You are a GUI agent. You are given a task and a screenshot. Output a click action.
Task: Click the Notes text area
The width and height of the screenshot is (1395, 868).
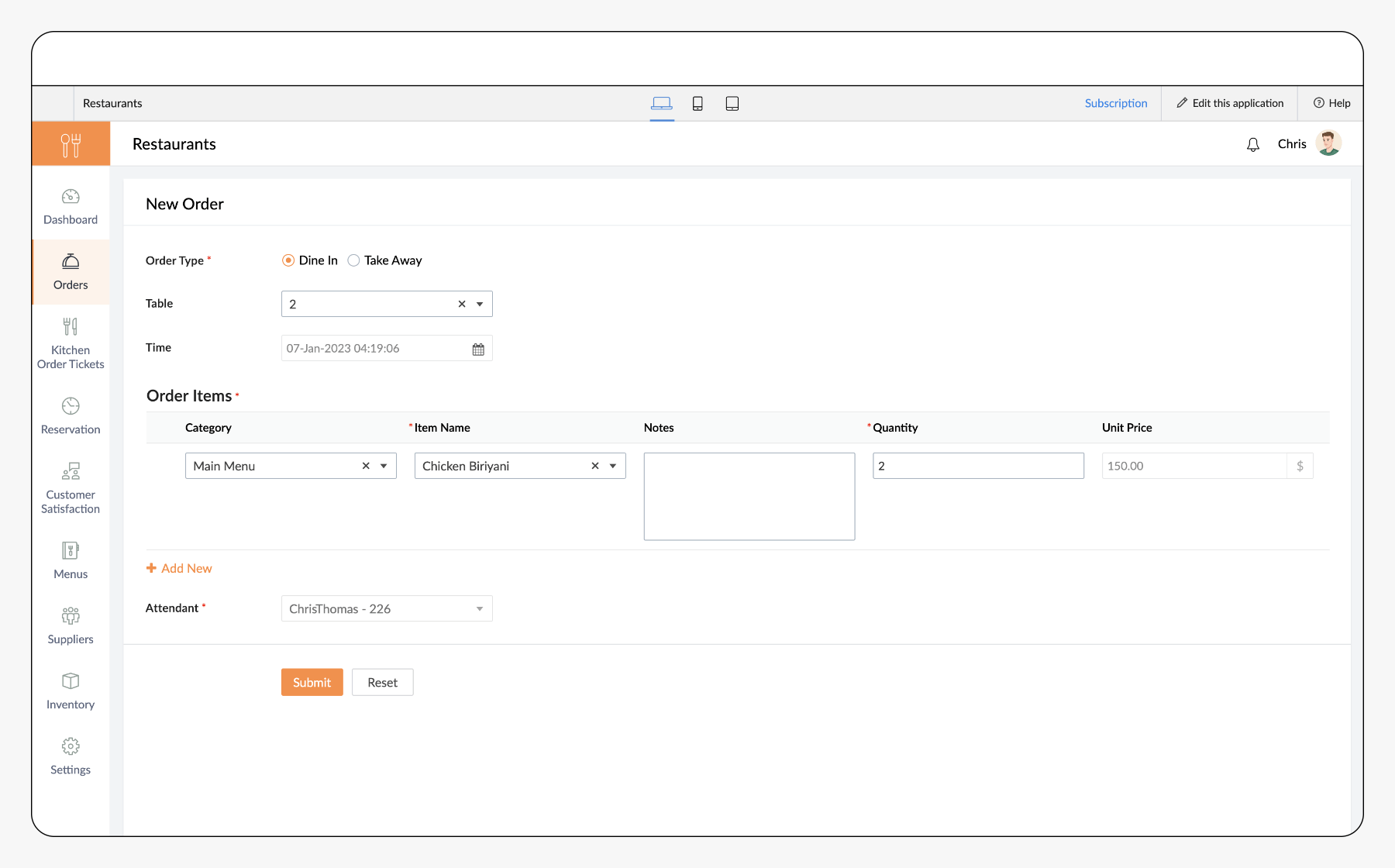coord(749,497)
